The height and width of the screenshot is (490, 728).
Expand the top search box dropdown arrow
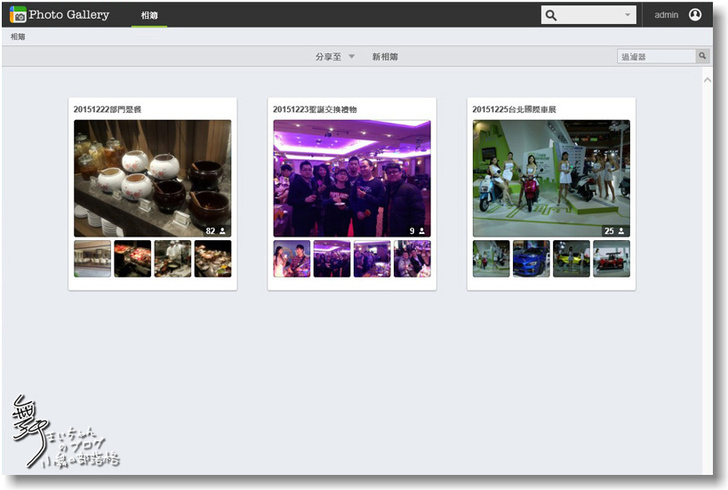tap(627, 15)
